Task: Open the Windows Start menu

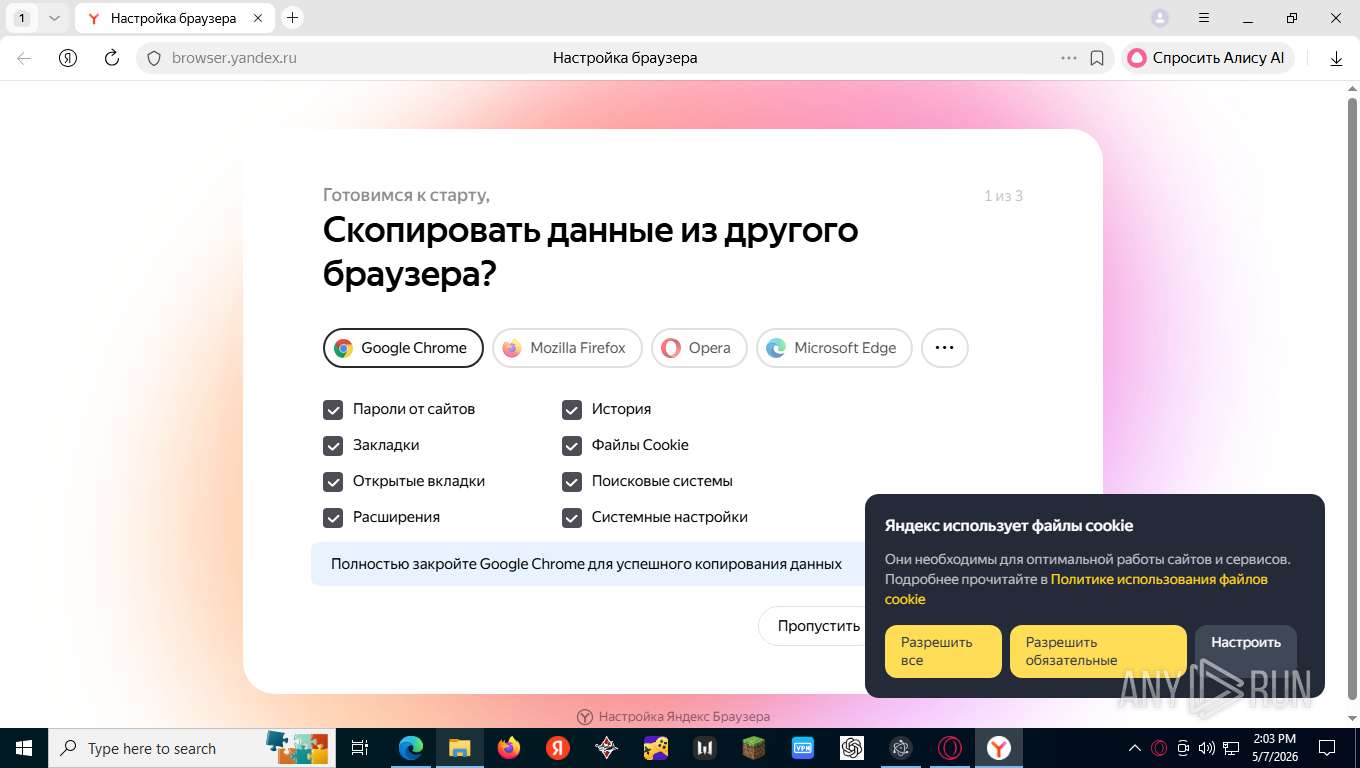Action: [x=23, y=748]
